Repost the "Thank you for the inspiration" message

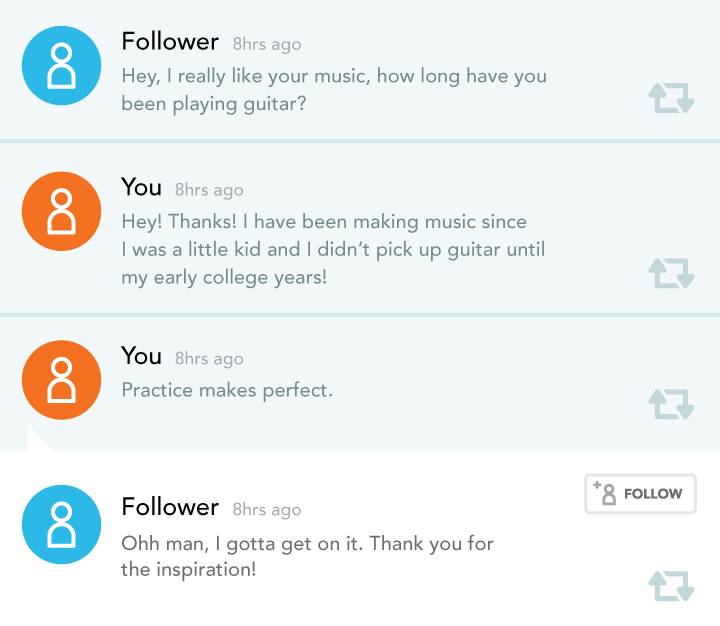(x=671, y=586)
